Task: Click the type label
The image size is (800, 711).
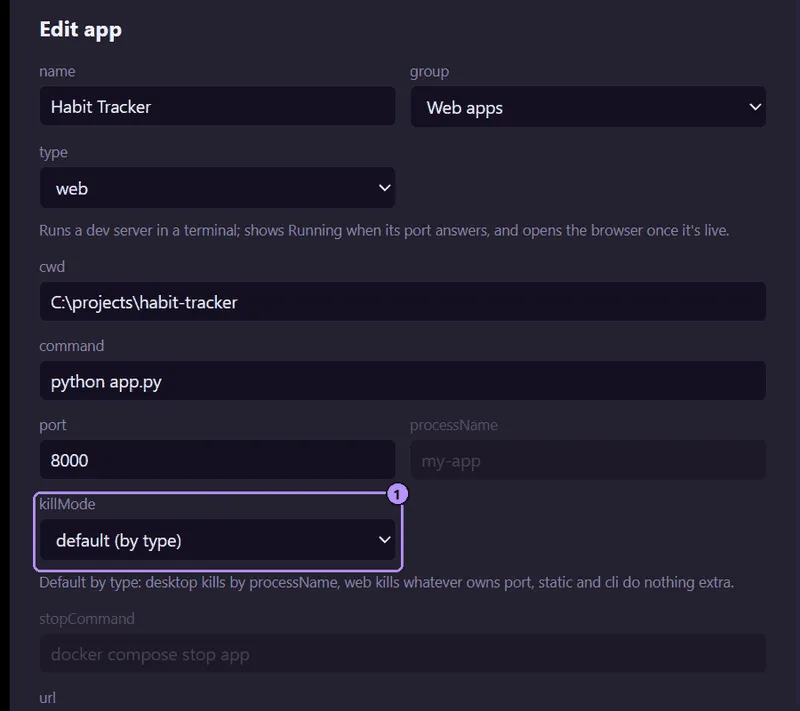Action: [x=53, y=153]
